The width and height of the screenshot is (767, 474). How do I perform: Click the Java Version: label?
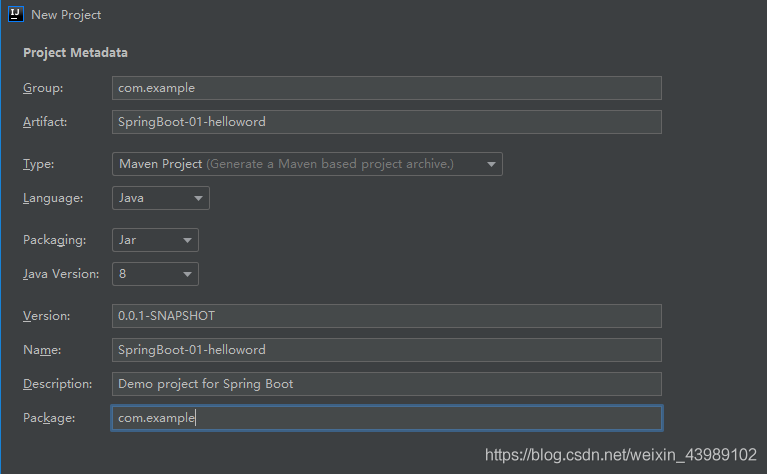(x=61, y=274)
